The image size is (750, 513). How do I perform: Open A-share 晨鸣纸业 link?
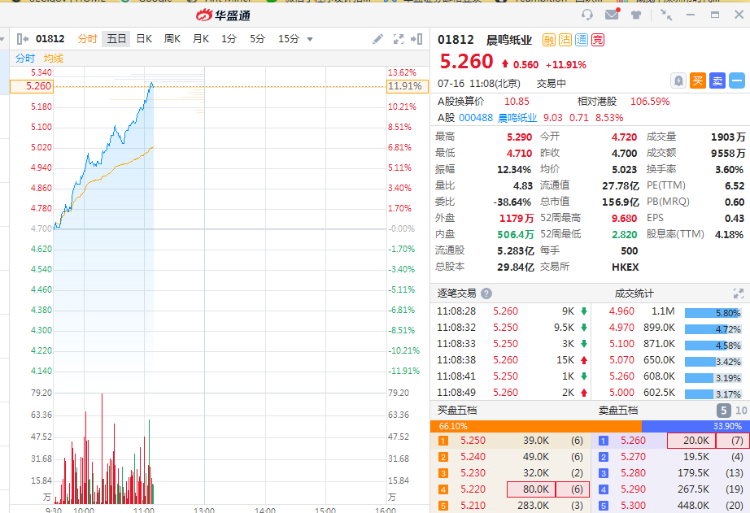518,118
